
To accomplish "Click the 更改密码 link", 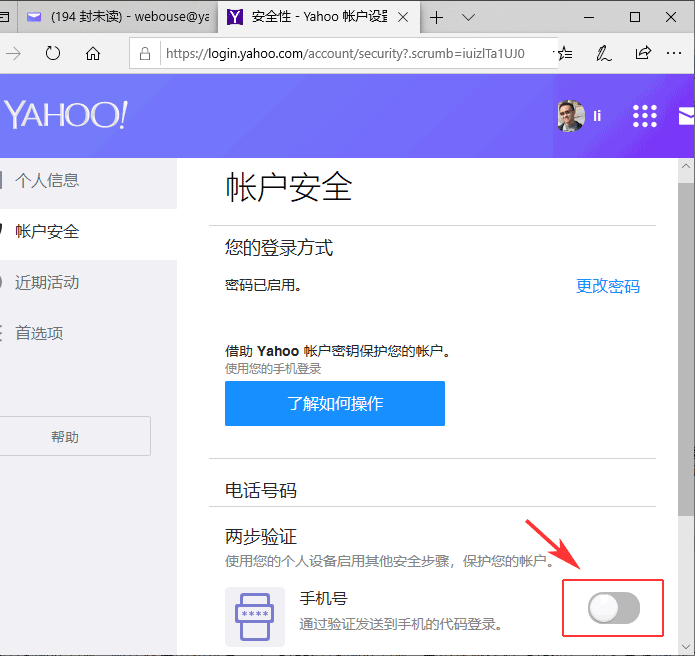I will coord(608,286).
